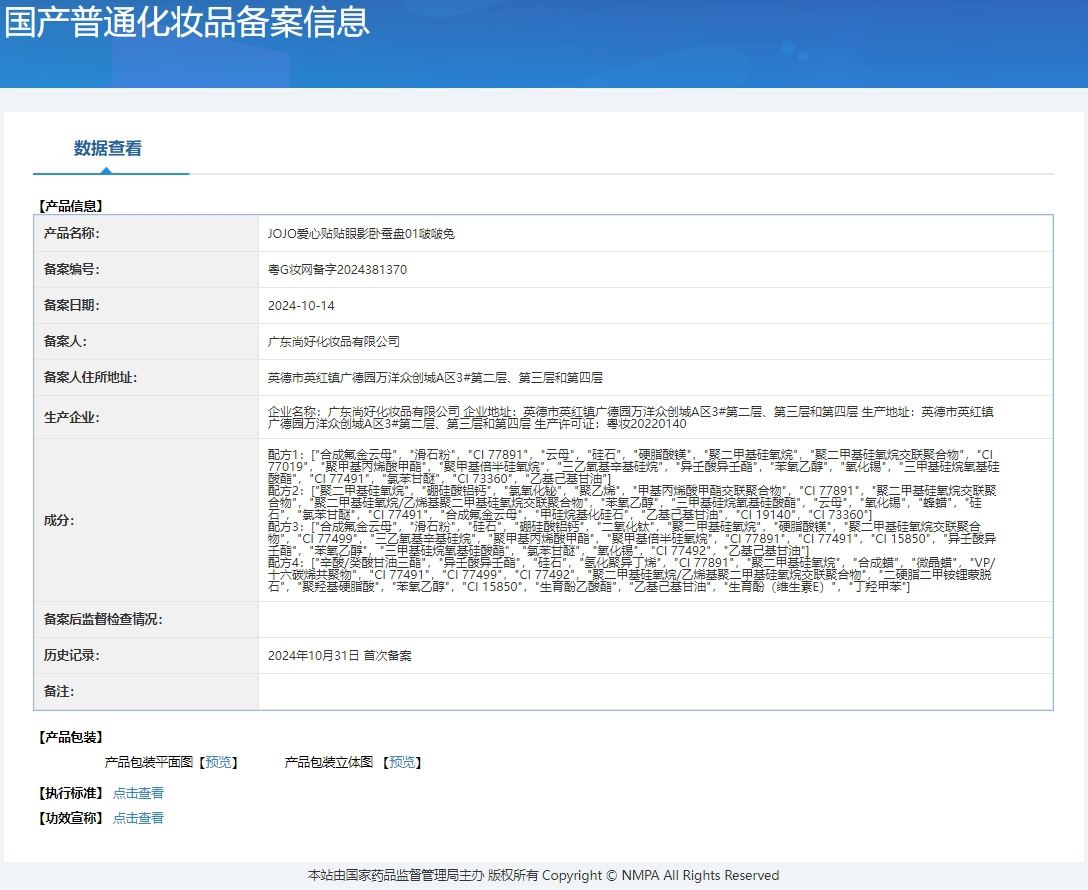Select the 生产许可证 粤妆20220140 text
Viewport: 1088px width, 890px height.
click(610, 424)
